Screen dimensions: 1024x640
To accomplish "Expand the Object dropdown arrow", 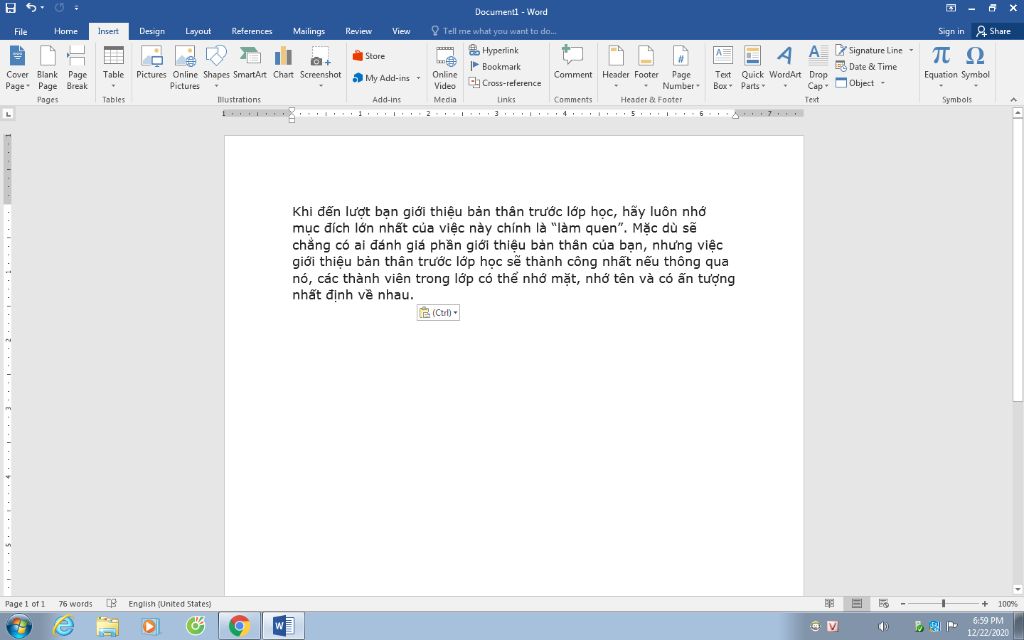I will [882, 83].
